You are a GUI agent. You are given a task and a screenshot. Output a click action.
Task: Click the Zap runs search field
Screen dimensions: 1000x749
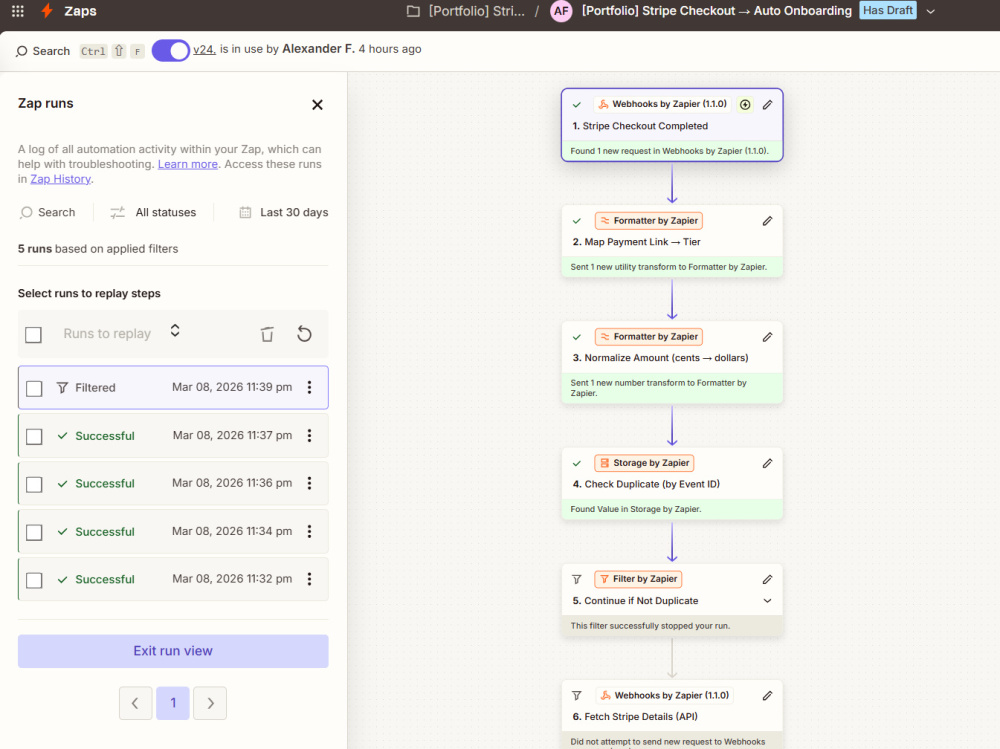pos(48,212)
